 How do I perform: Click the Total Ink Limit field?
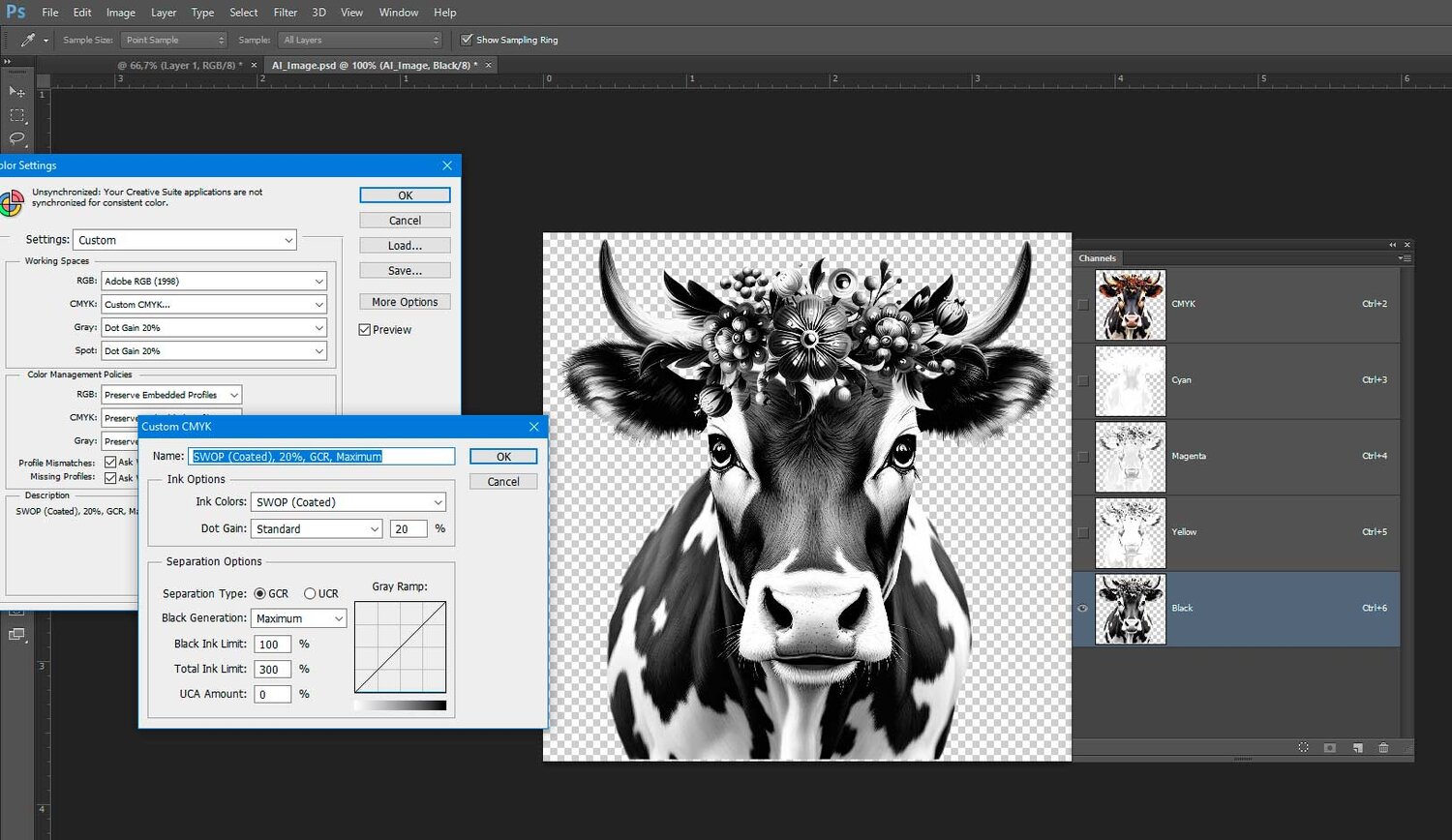[272, 669]
